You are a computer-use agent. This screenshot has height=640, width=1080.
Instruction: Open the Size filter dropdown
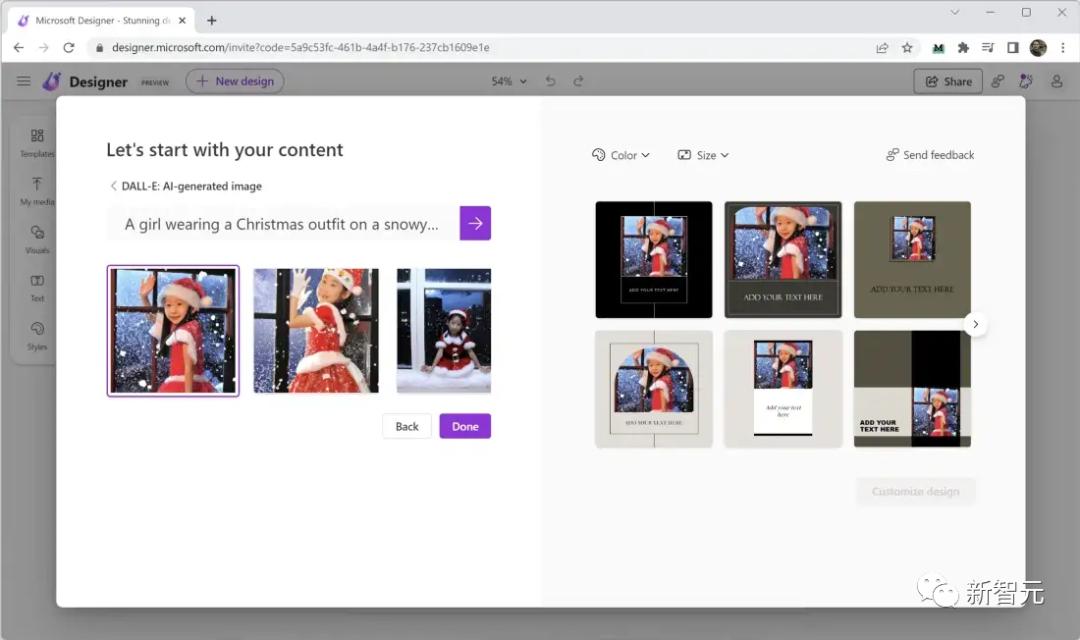pyautogui.click(x=703, y=155)
